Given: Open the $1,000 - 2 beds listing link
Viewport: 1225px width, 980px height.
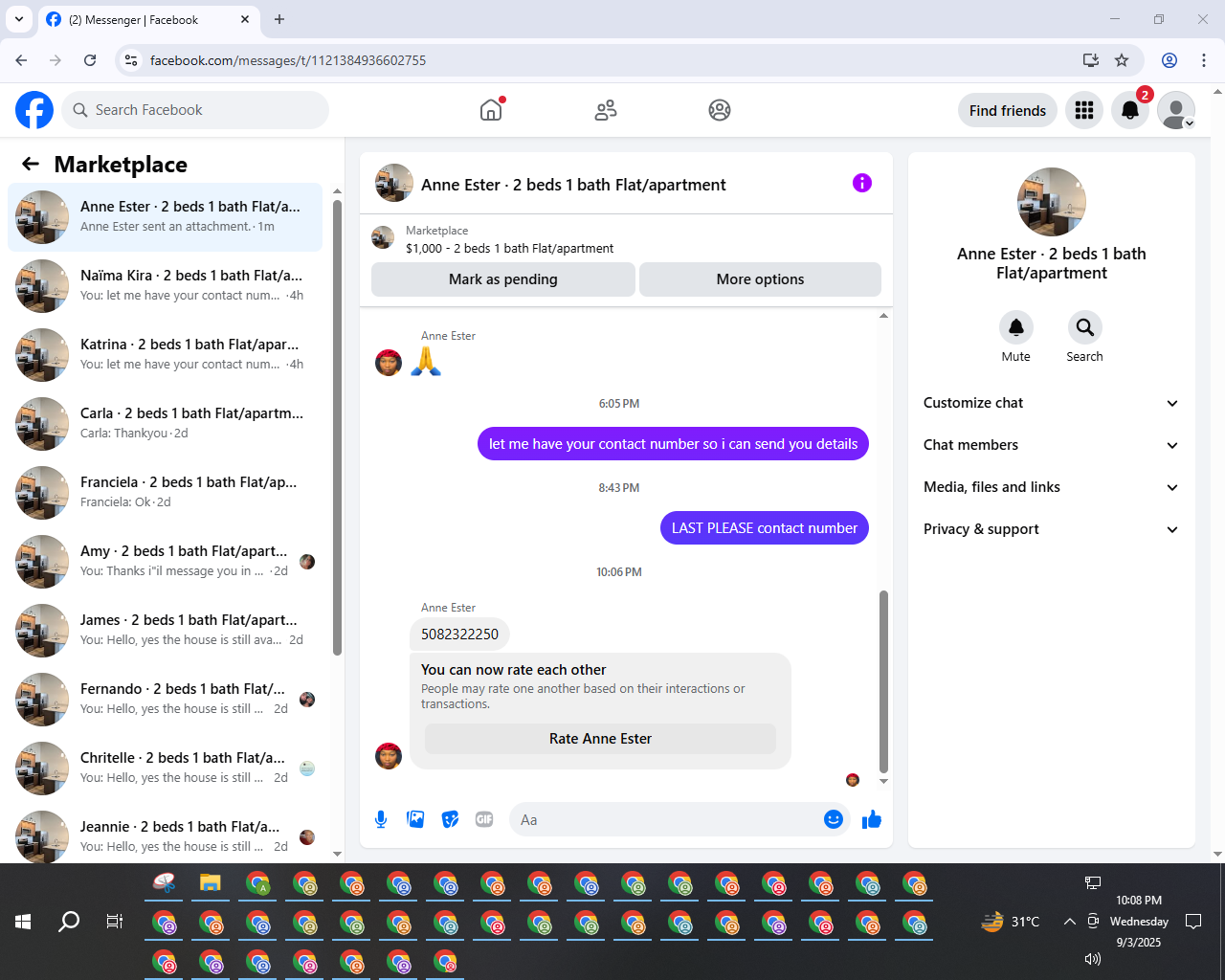Looking at the screenshot, I should 509,249.
